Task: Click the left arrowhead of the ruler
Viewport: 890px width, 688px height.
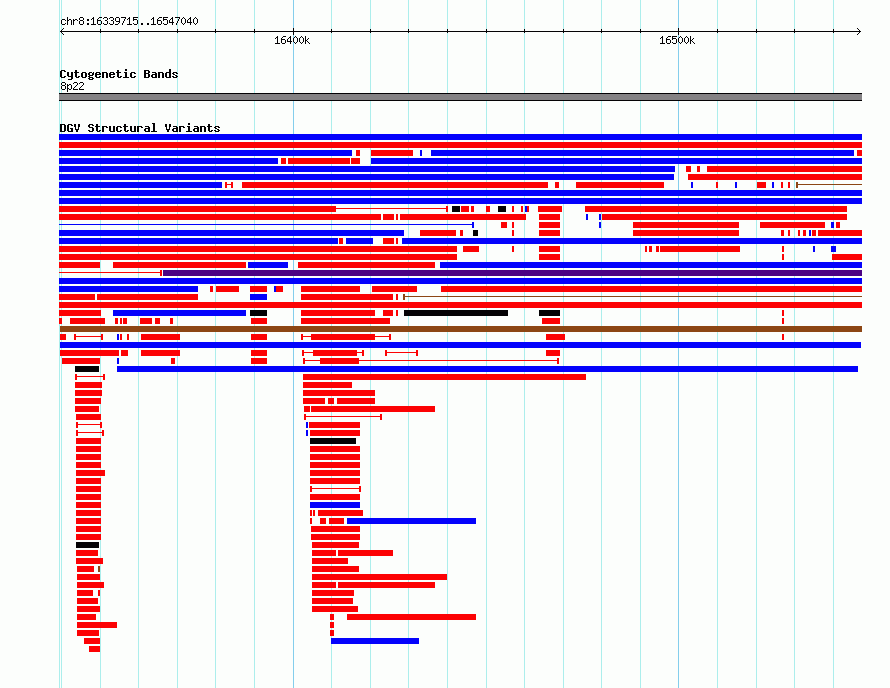Action: (62, 32)
